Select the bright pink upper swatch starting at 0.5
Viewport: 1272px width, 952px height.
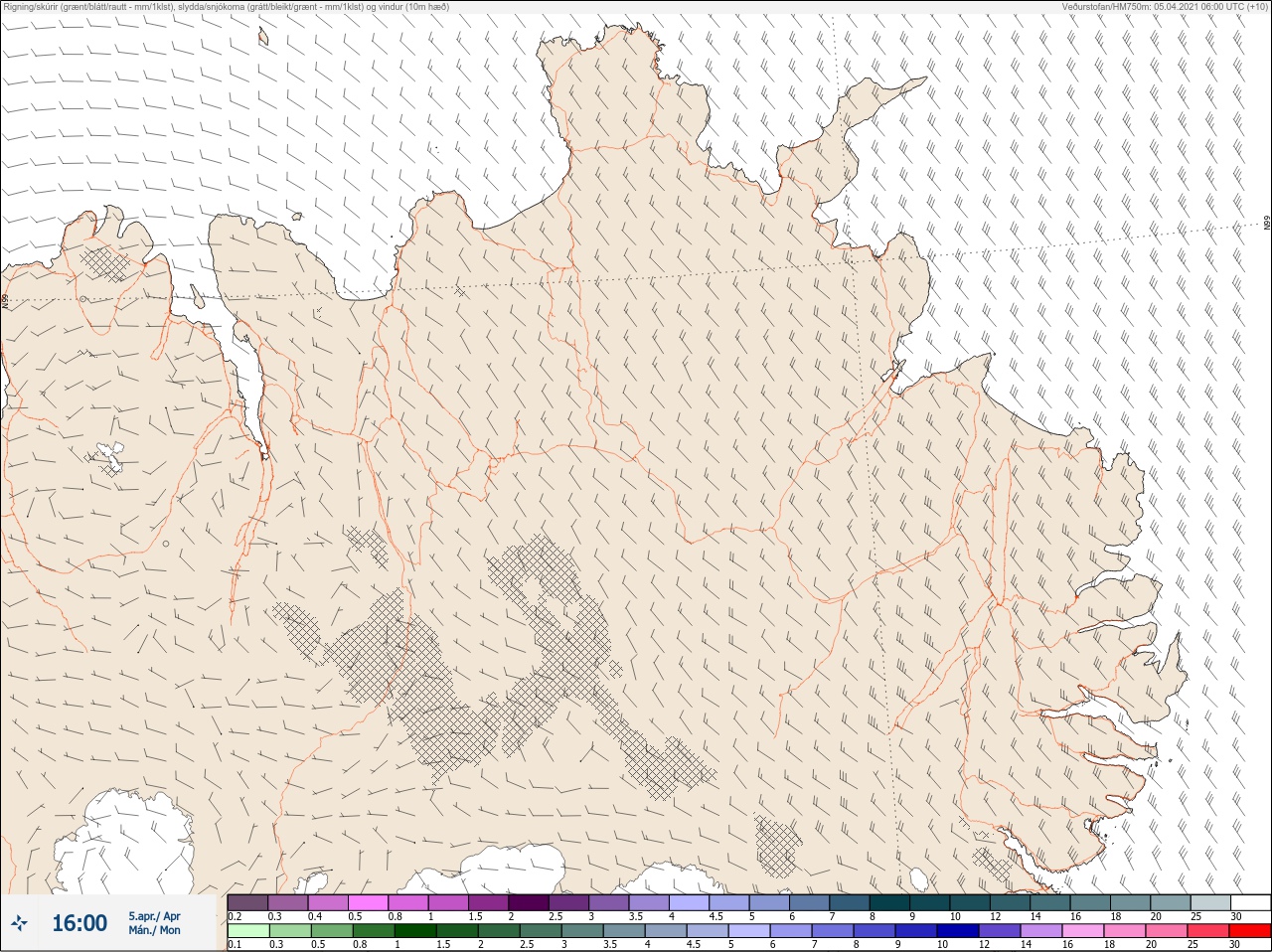(368, 902)
